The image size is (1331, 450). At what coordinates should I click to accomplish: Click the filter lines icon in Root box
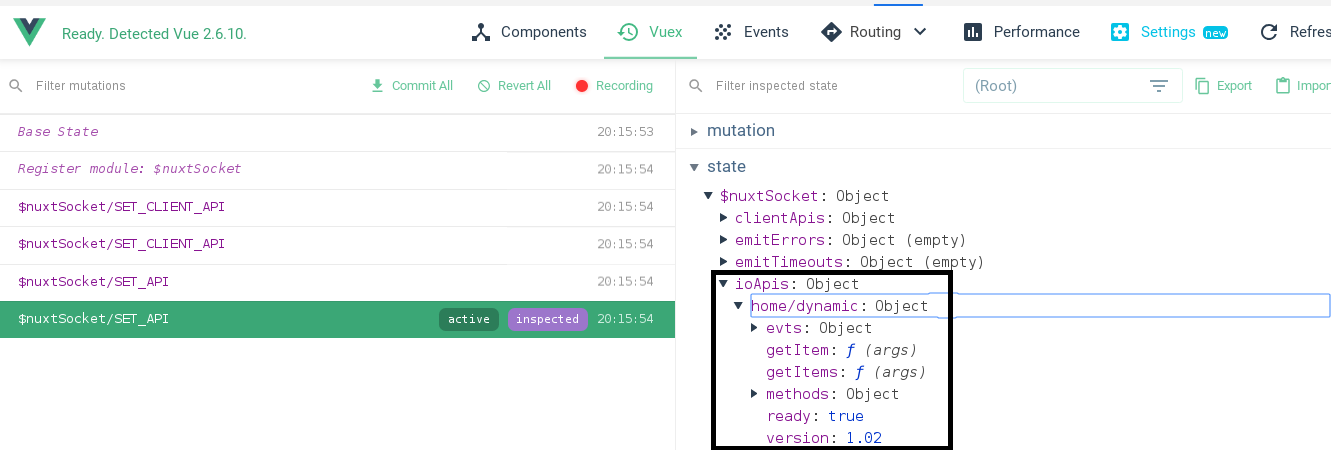click(1159, 86)
